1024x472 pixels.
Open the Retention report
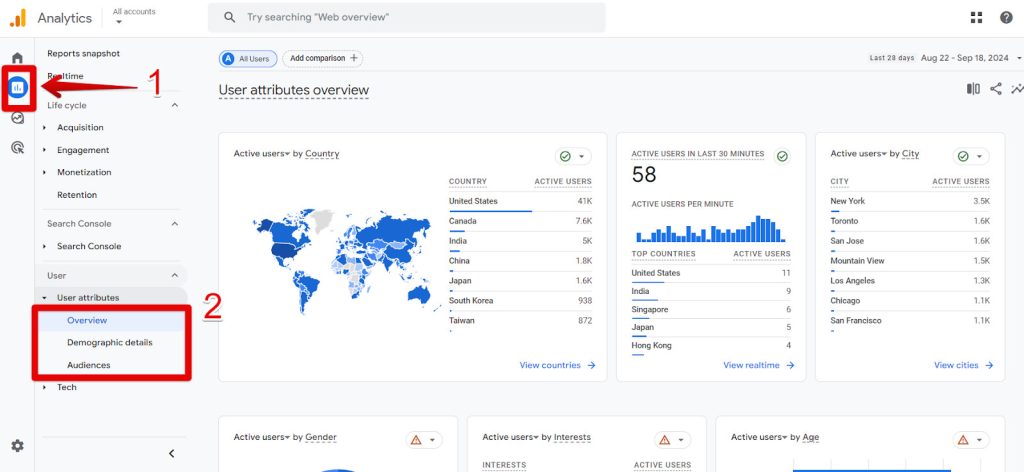point(77,195)
